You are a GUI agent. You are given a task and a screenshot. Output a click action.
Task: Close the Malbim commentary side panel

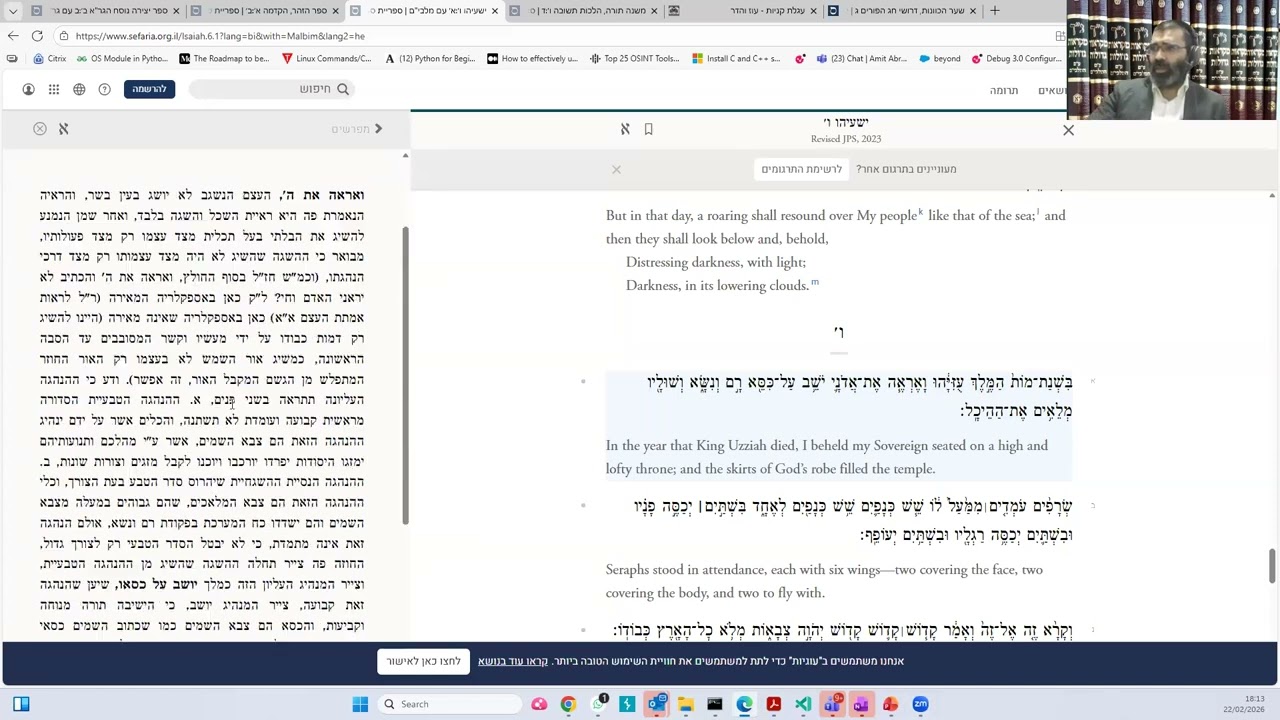(x=40, y=129)
